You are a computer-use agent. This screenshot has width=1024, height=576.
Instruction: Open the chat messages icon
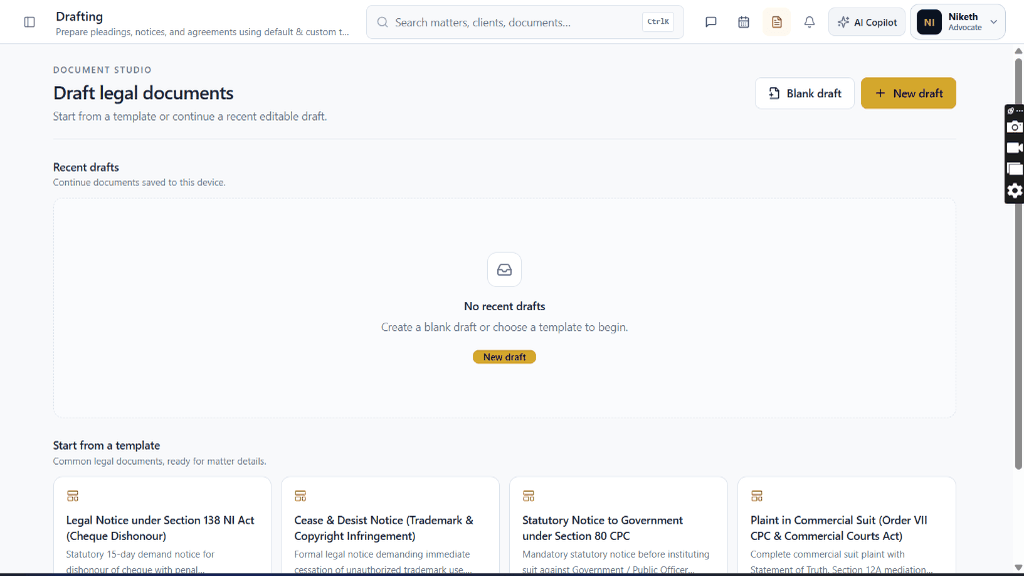[x=711, y=22]
